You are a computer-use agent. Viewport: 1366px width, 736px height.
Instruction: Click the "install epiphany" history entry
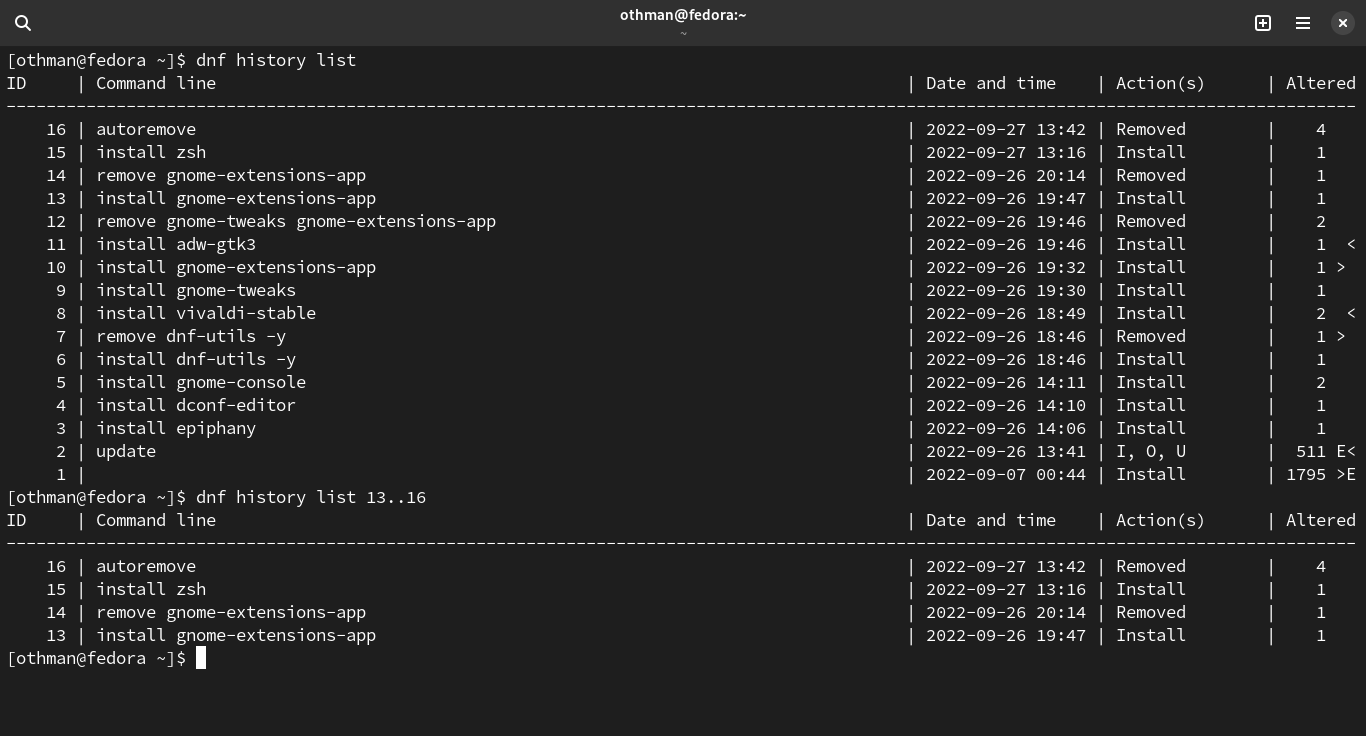[175, 428]
